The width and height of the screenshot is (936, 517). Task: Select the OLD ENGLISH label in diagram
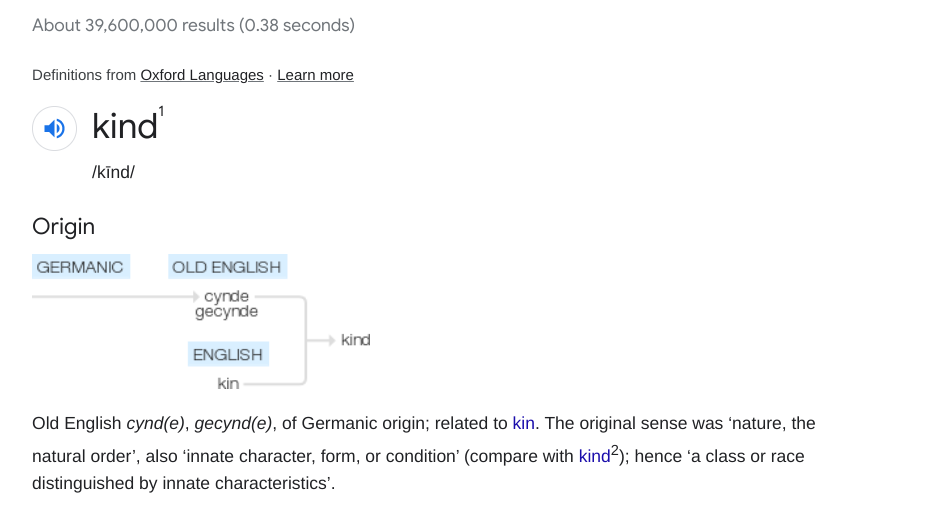pos(226,267)
